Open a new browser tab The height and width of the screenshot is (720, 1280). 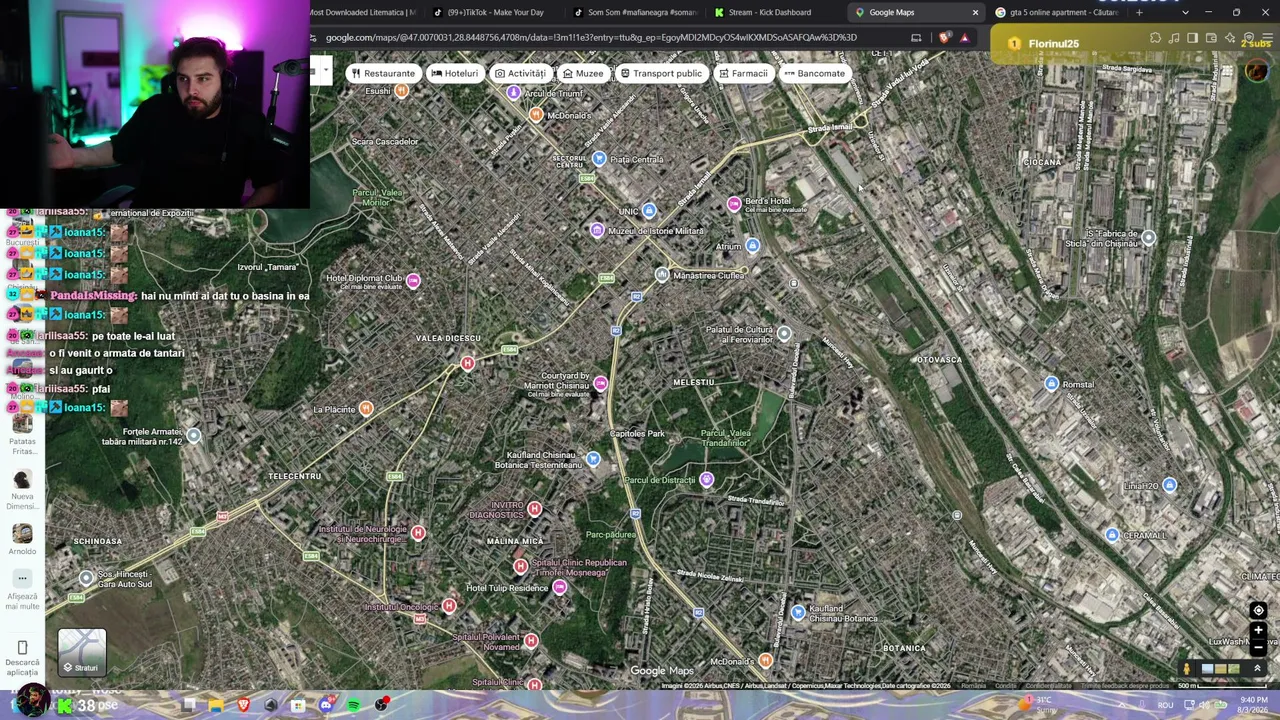tap(1139, 12)
